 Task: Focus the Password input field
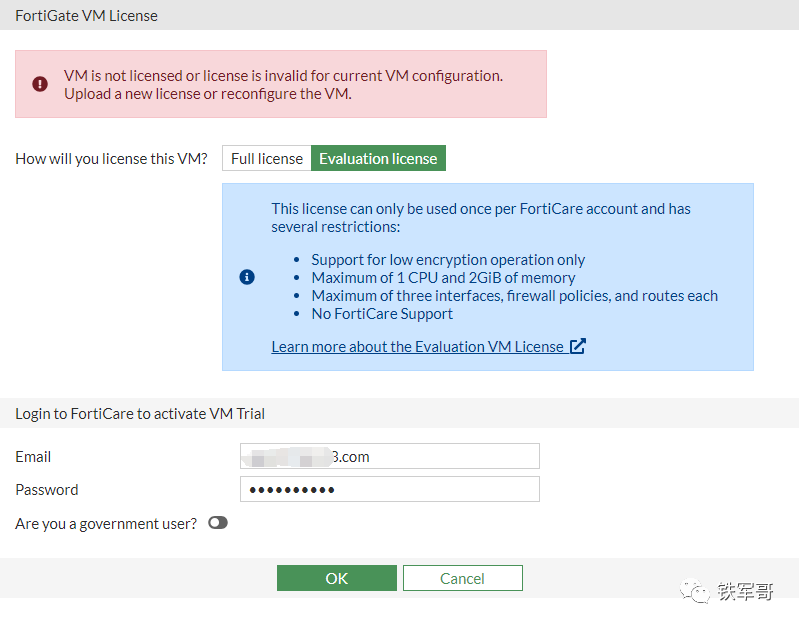pyautogui.click(x=390, y=489)
